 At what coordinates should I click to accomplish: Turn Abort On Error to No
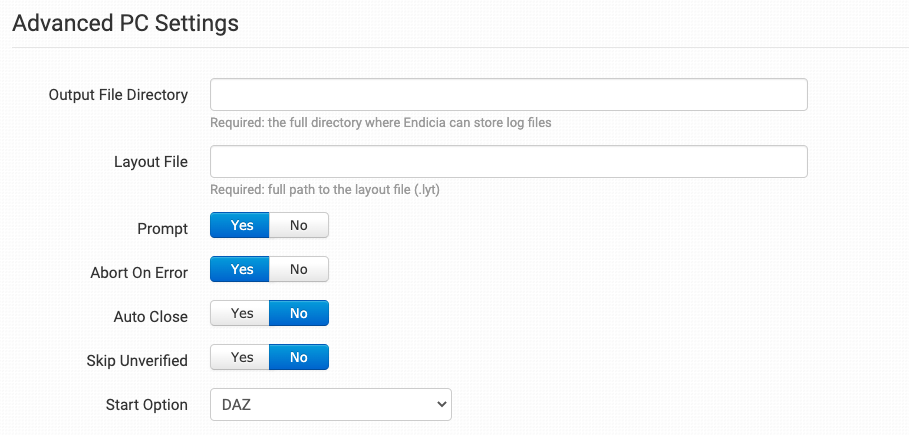pyautogui.click(x=299, y=269)
